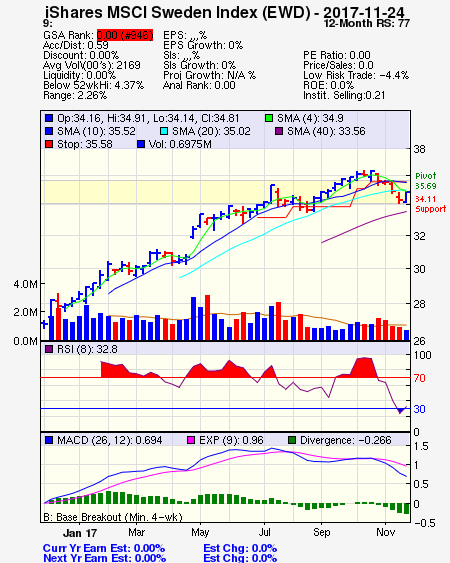The height and width of the screenshot is (563, 450).
Task: Click the 4.0M volume axis label
Action: (25, 284)
